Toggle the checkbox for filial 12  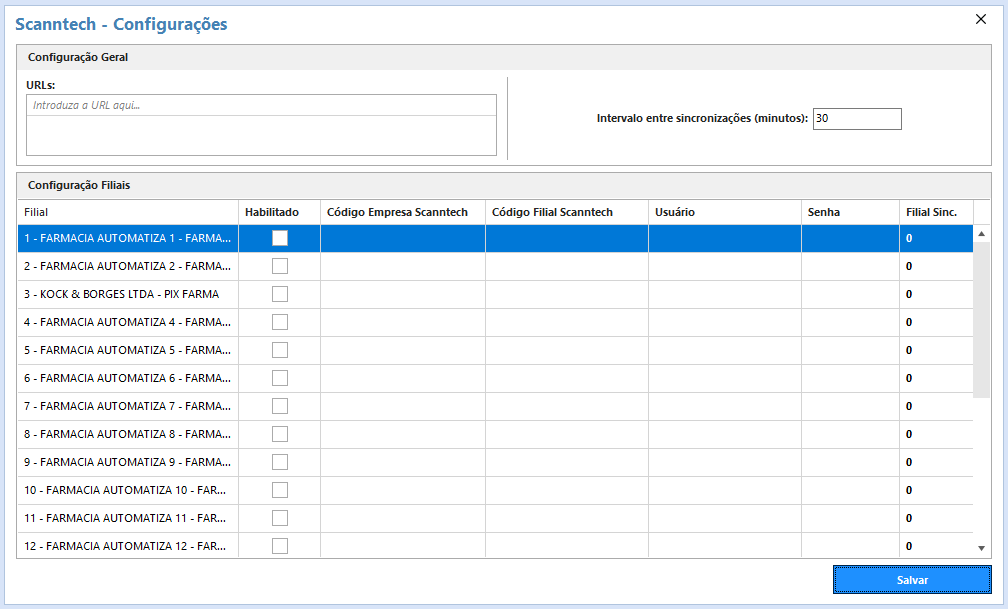coord(280,546)
